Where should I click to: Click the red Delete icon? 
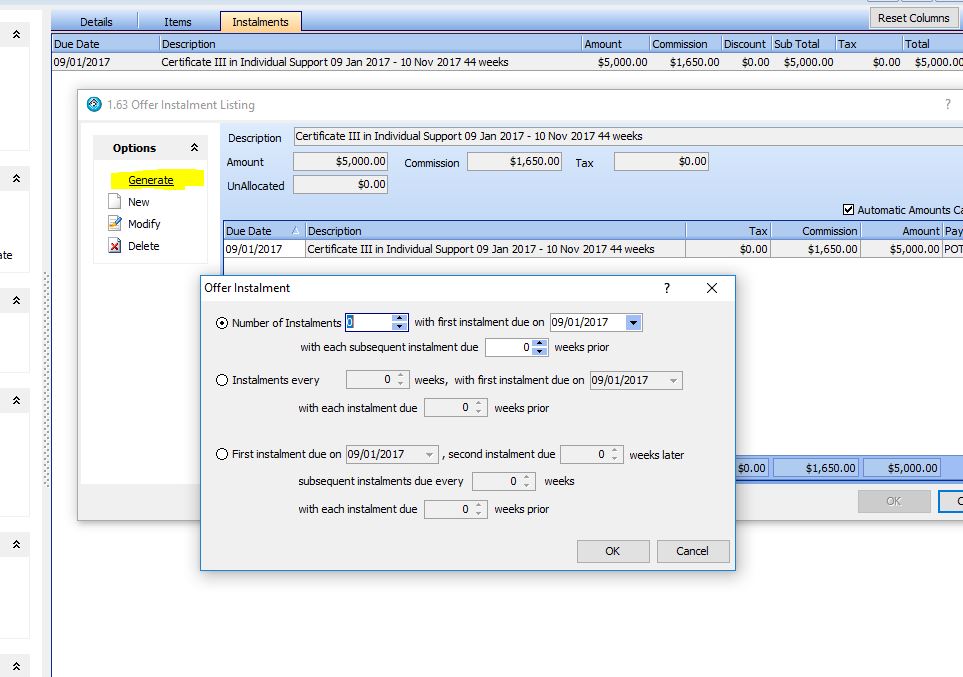[114, 246]
